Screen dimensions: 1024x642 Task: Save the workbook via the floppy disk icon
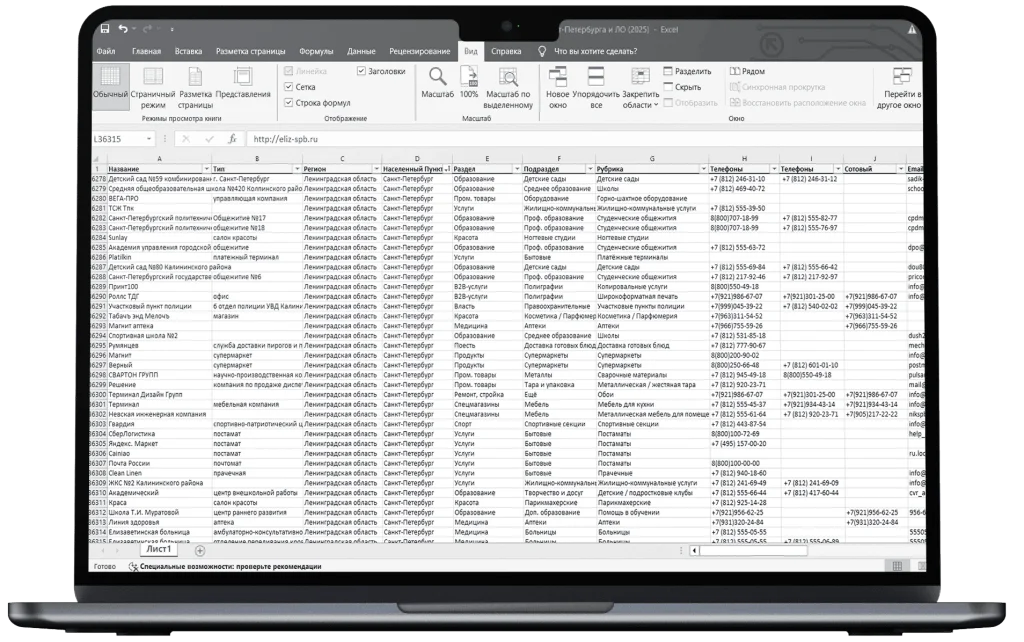tap(105, 29)
